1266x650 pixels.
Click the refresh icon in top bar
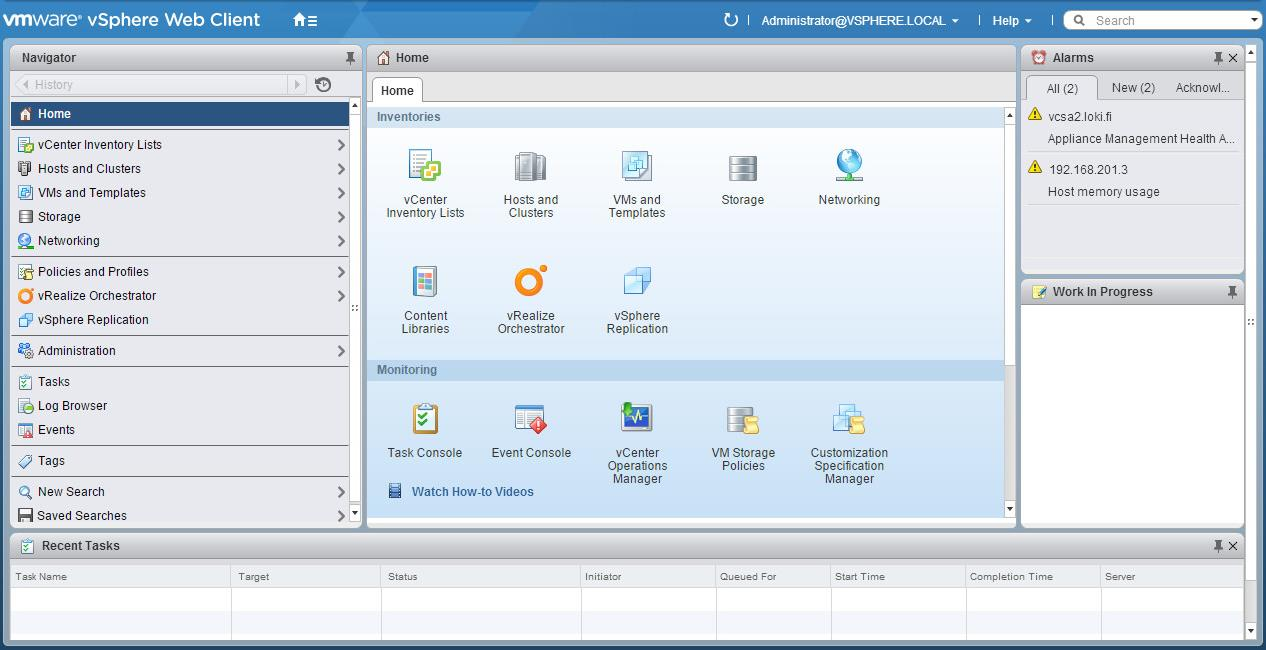click(x=731, y=20)
